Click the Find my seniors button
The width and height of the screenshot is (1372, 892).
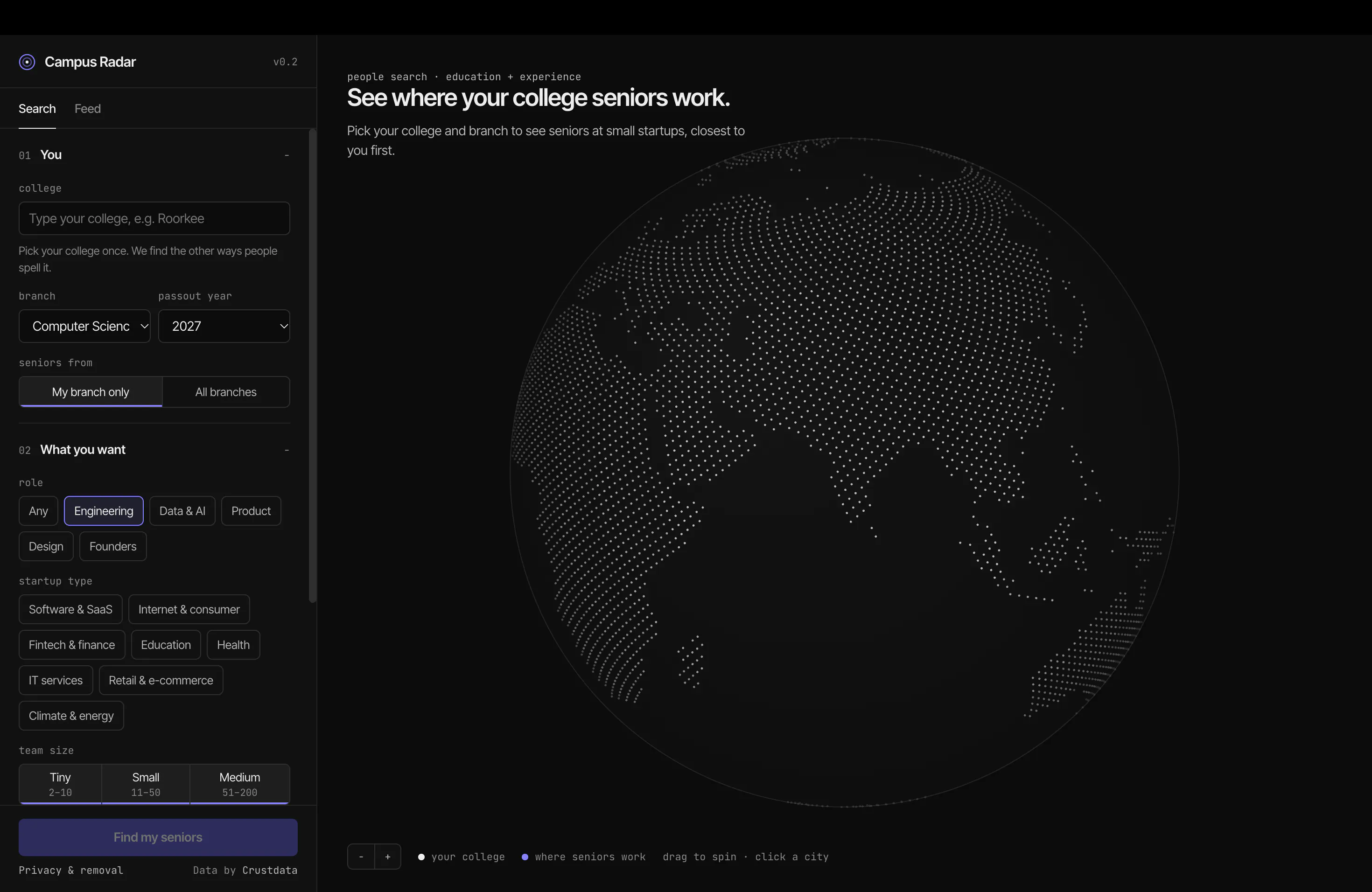pyautogui.click(x=158, y=837)
